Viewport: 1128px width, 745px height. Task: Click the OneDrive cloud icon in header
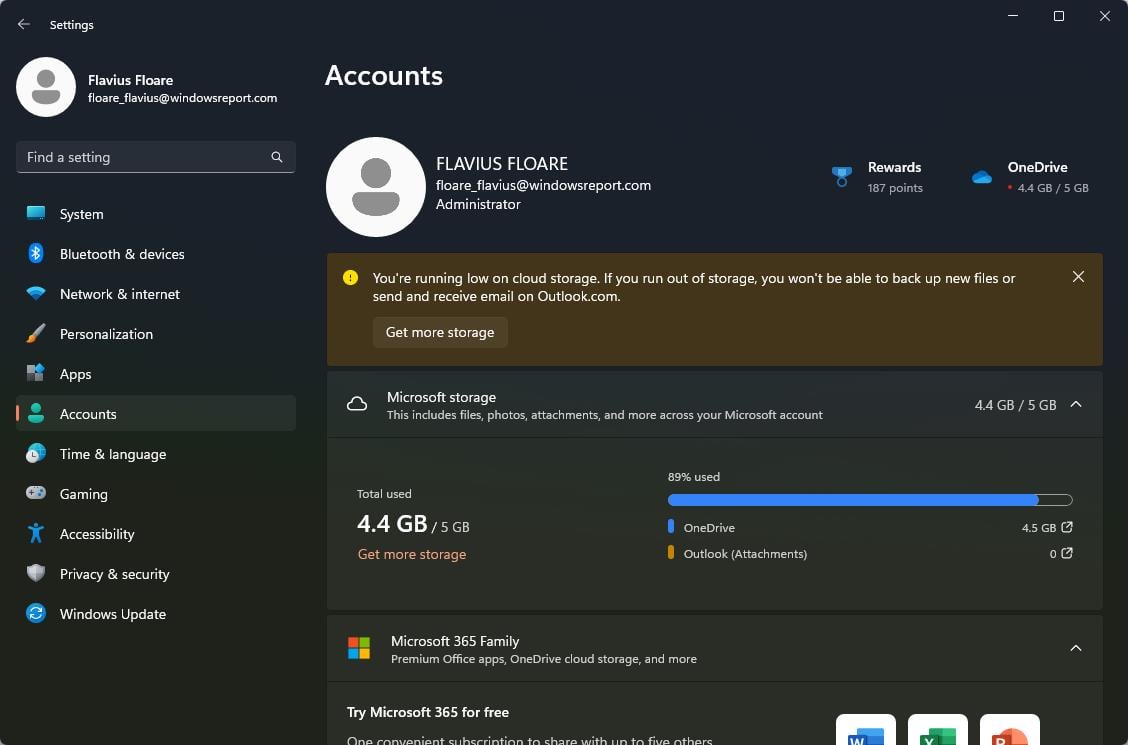pos(982,177)
